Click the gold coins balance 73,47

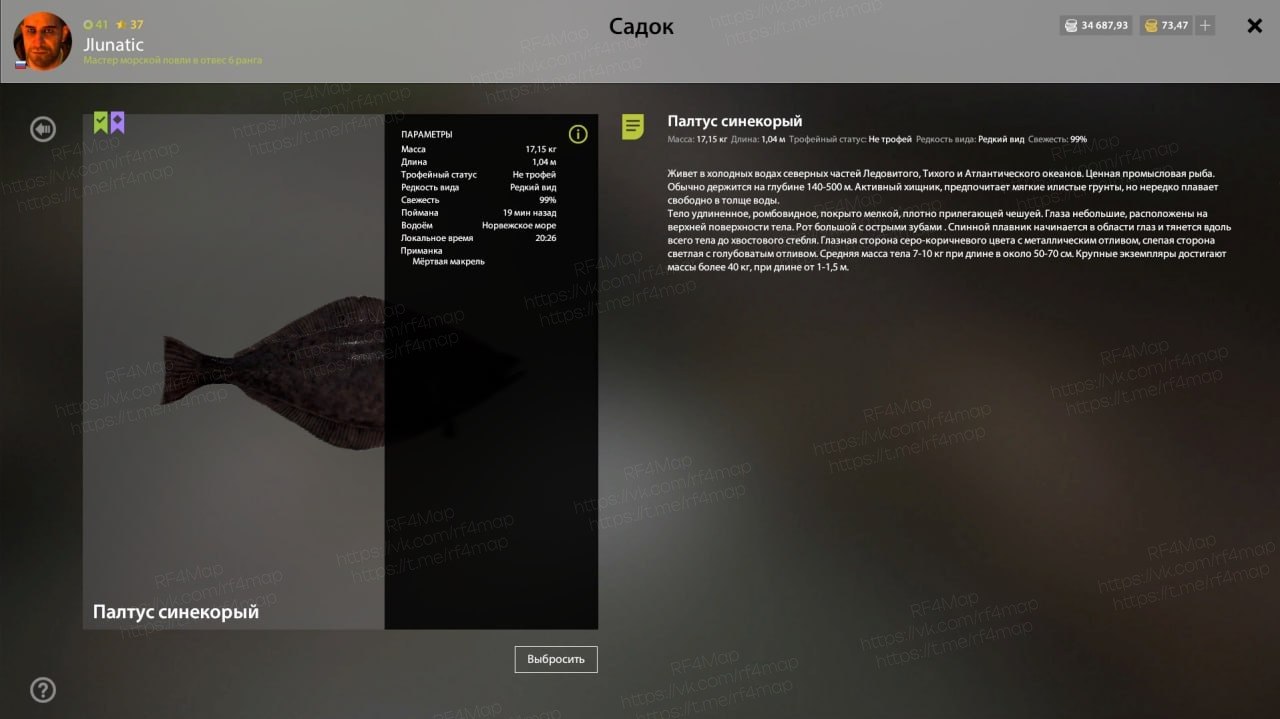(1166, 25)
